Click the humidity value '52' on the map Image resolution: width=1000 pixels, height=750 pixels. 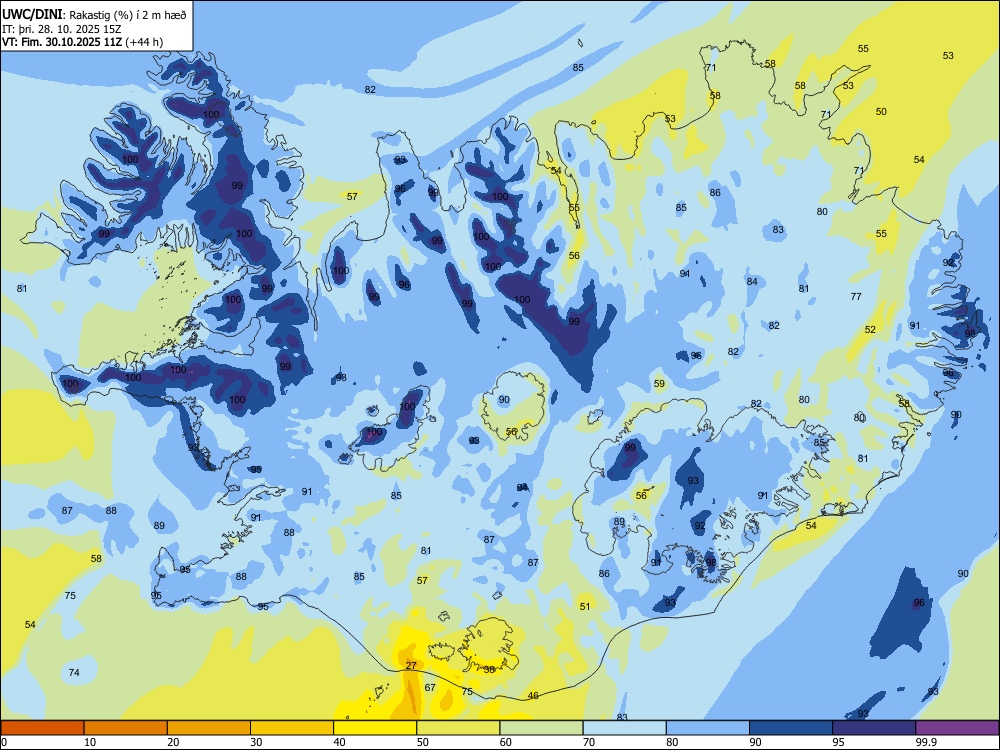pyautogui.click(x=870, y=329)
